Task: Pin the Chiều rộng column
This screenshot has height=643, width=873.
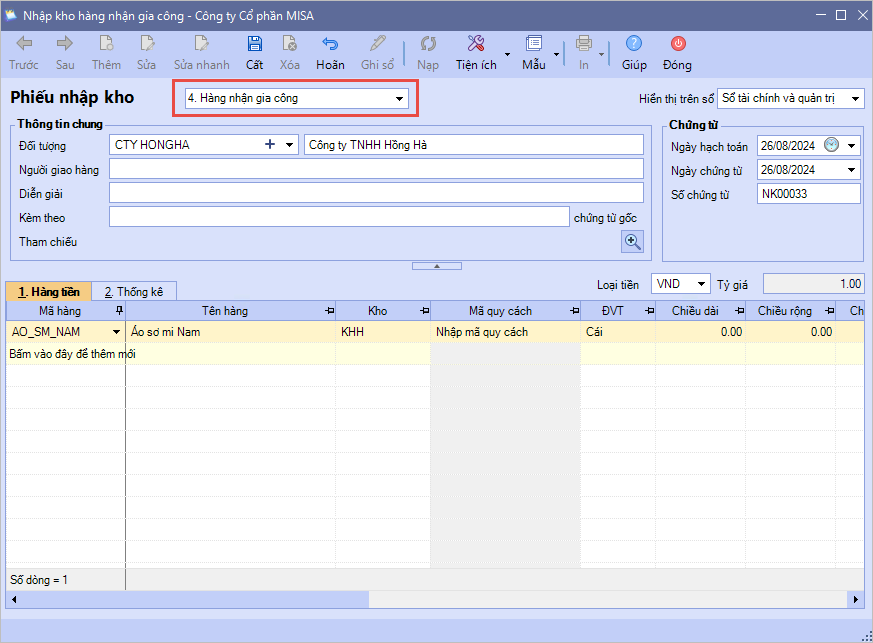Action: click(830, 311)
